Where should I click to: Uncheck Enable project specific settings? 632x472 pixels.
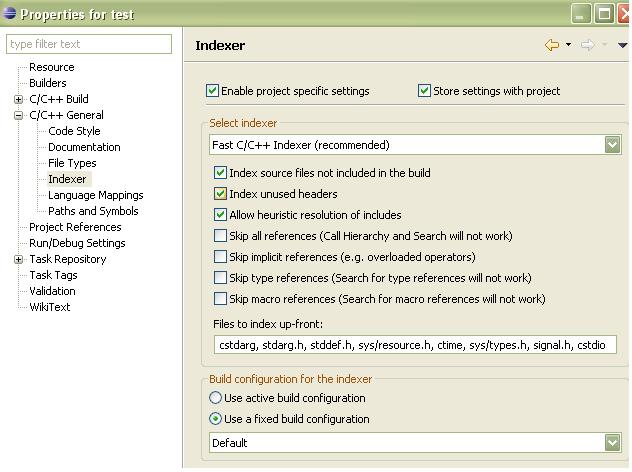coord(212,91)
